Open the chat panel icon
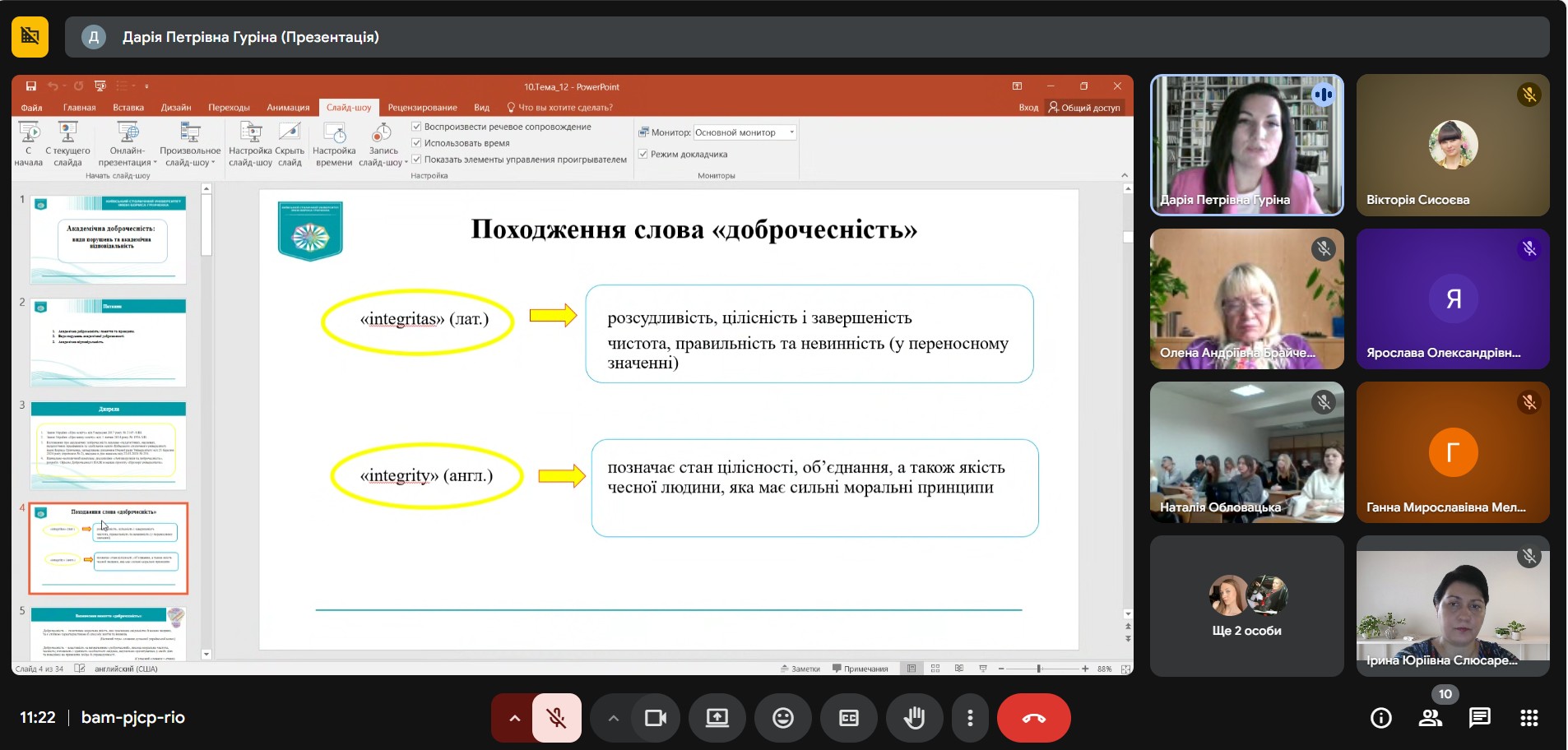The height and width of the screenshot is (750, 1568). point(1479,718)
